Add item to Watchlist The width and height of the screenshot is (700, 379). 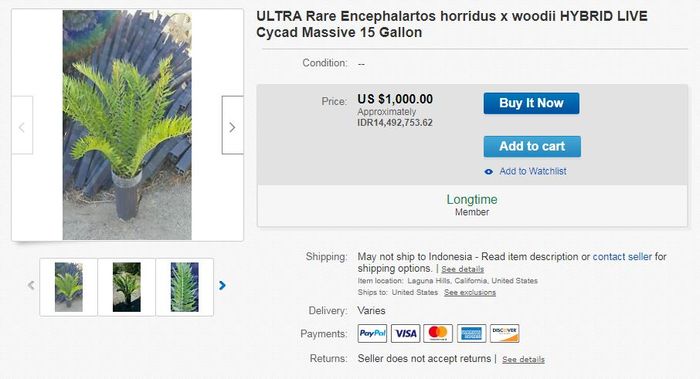point(533,171)
